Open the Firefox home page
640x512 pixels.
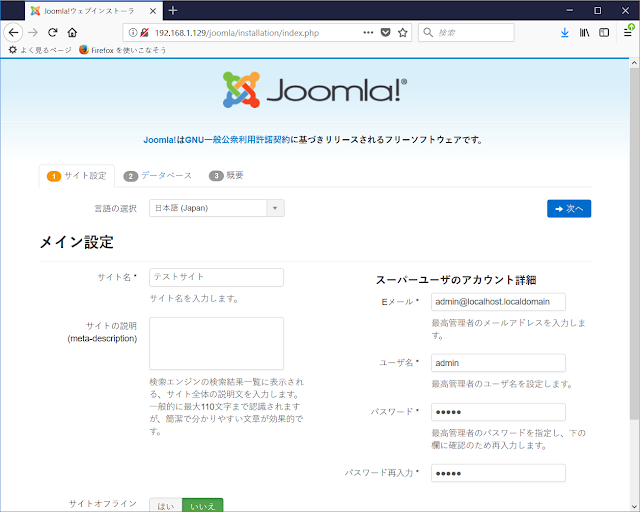[x=72, y=33]
